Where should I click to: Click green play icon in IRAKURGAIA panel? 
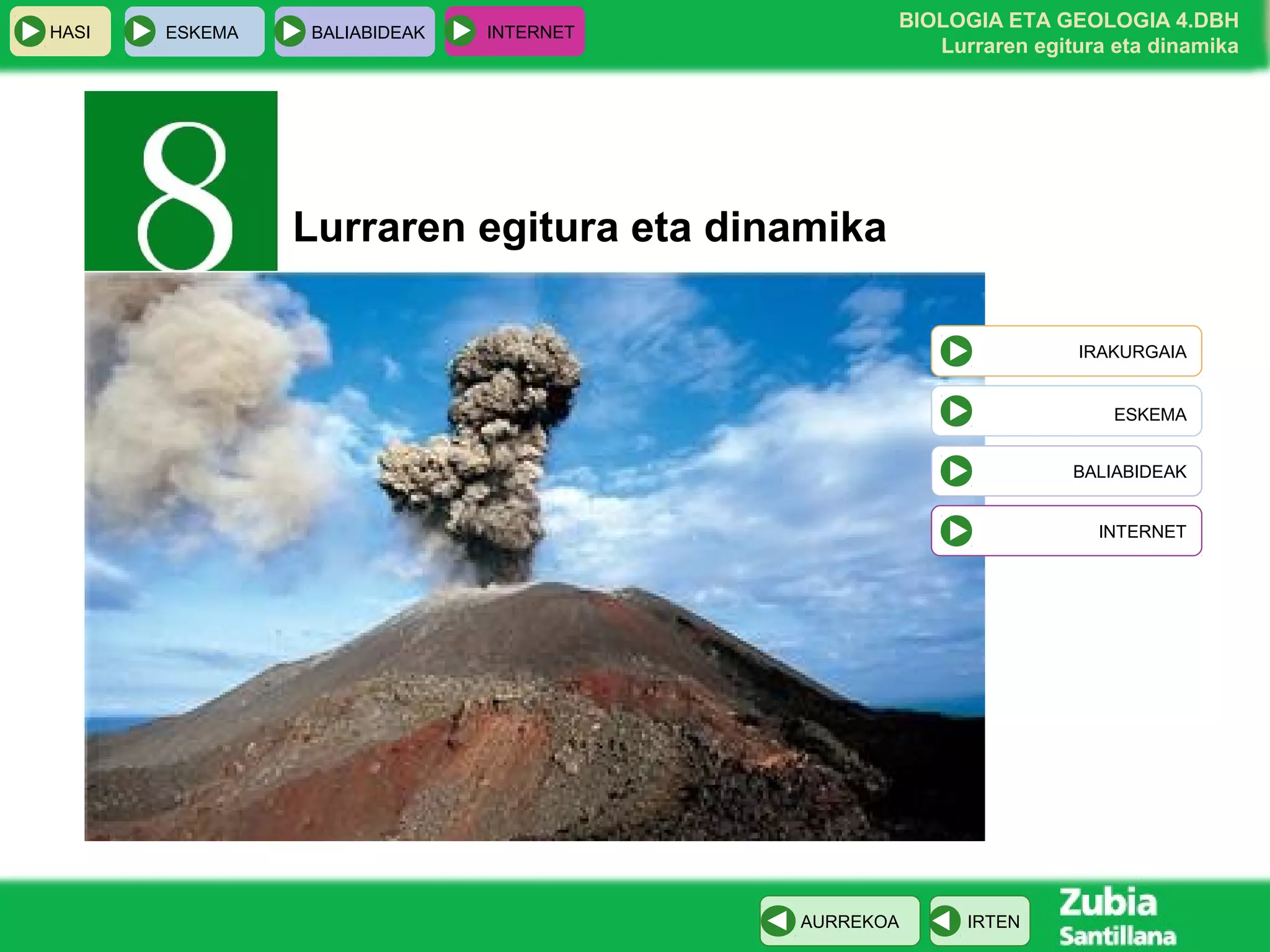click(x=956, y=351)
